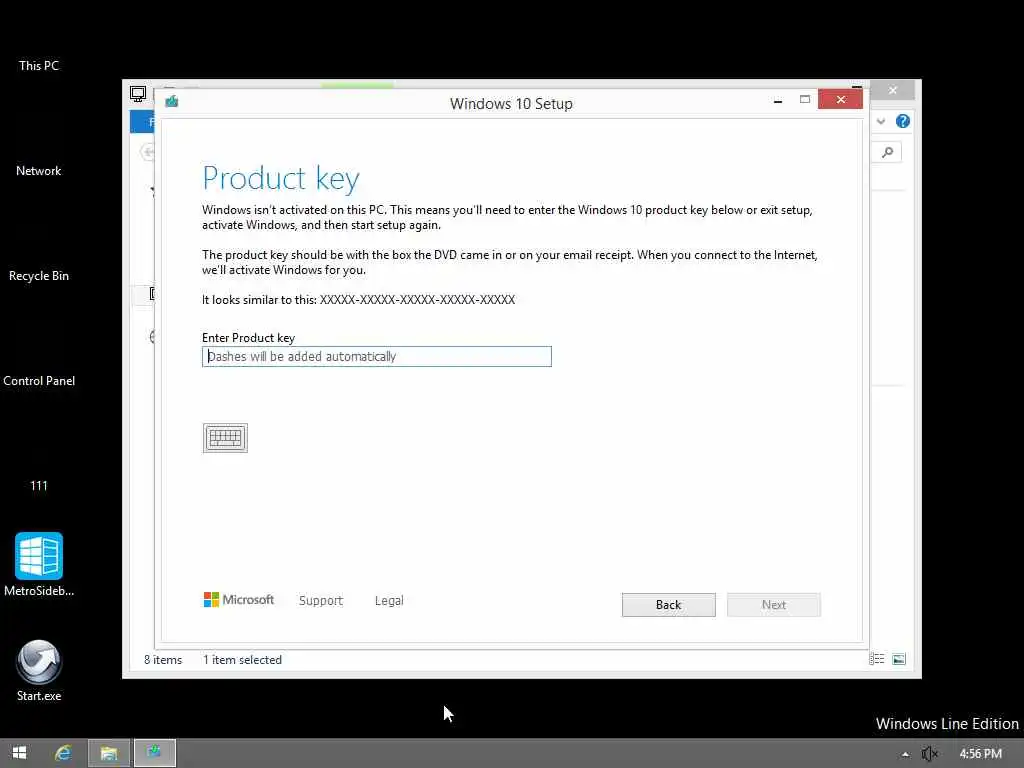Show hidden system tray icons arrow
This screenshot has height=768, width=1024.
tap(905, 754)
